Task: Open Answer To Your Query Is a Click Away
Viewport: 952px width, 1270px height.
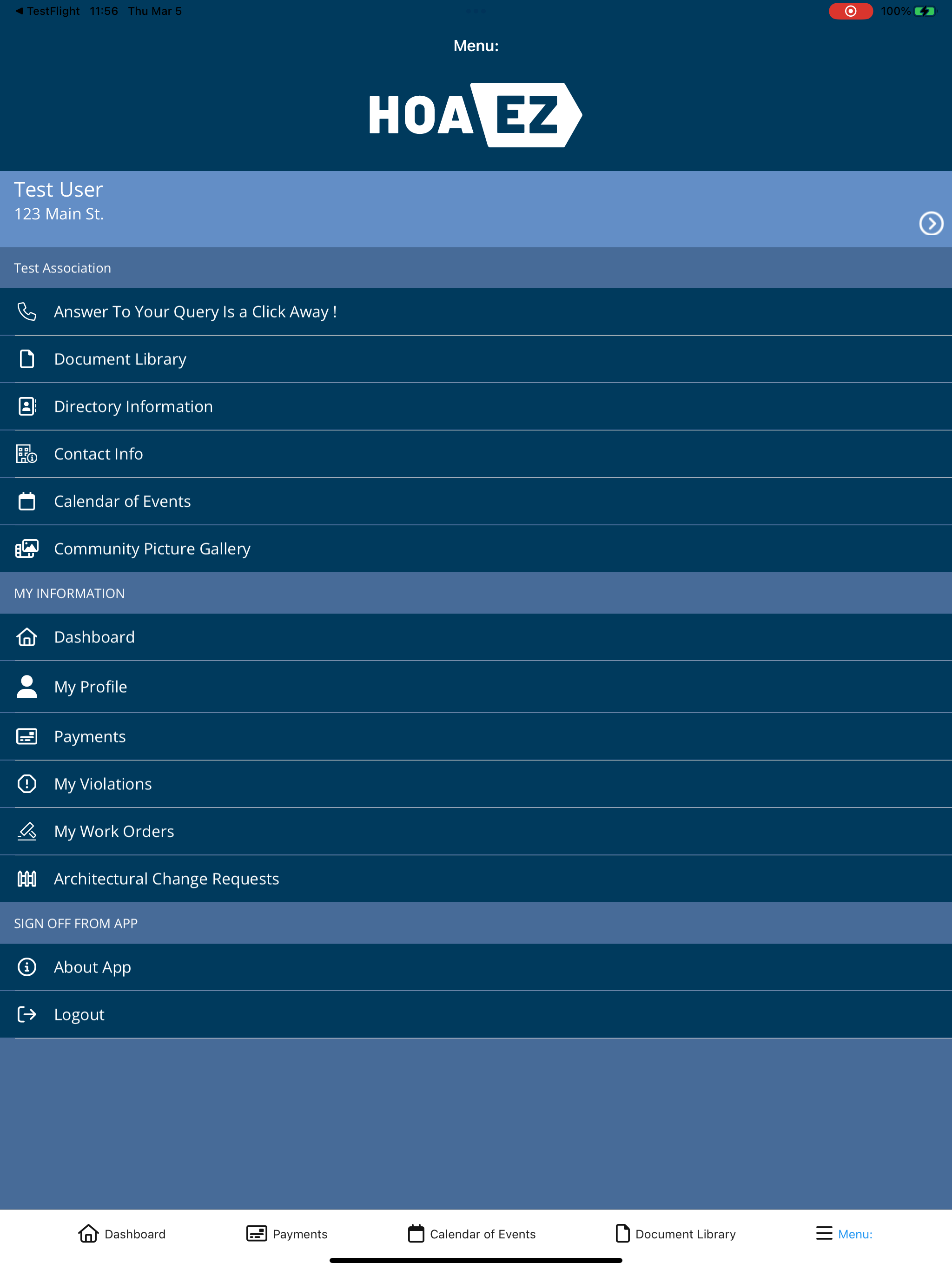Action: (x=476, y=312)
